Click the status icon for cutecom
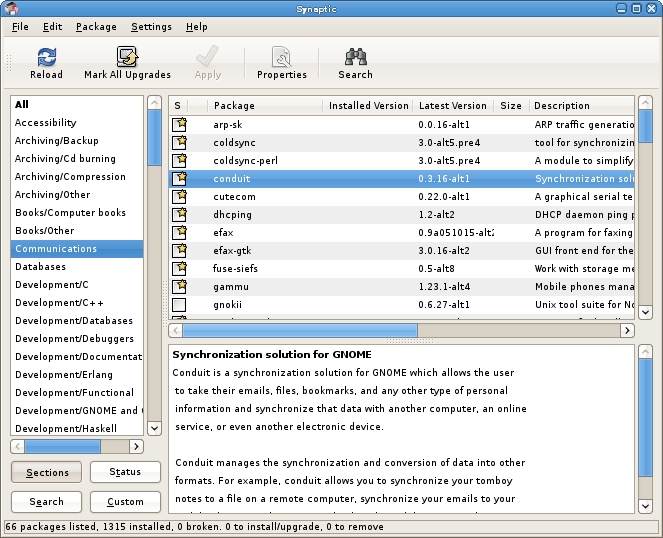The height and width of the screenshot is (538, 663). [179, 197]
